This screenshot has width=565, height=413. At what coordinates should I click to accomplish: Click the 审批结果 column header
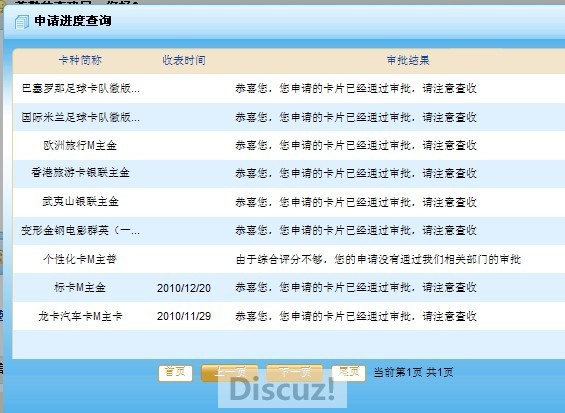point(408,60)
